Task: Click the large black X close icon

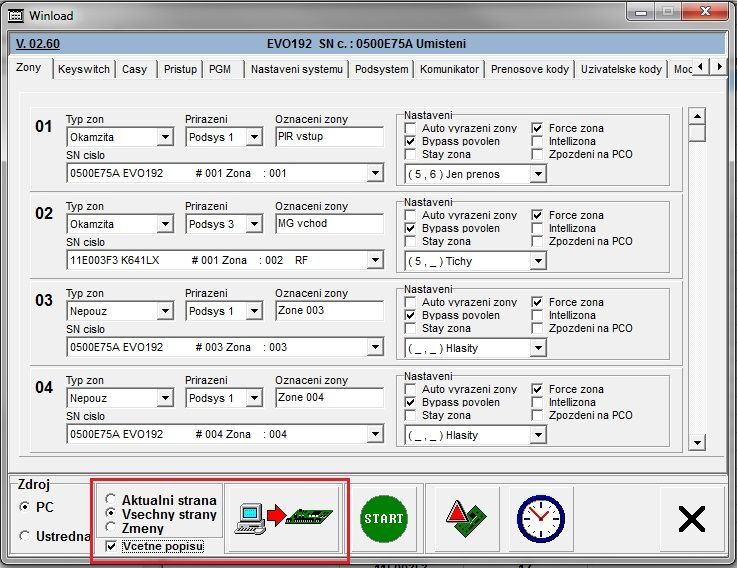Action: point(691,518)
